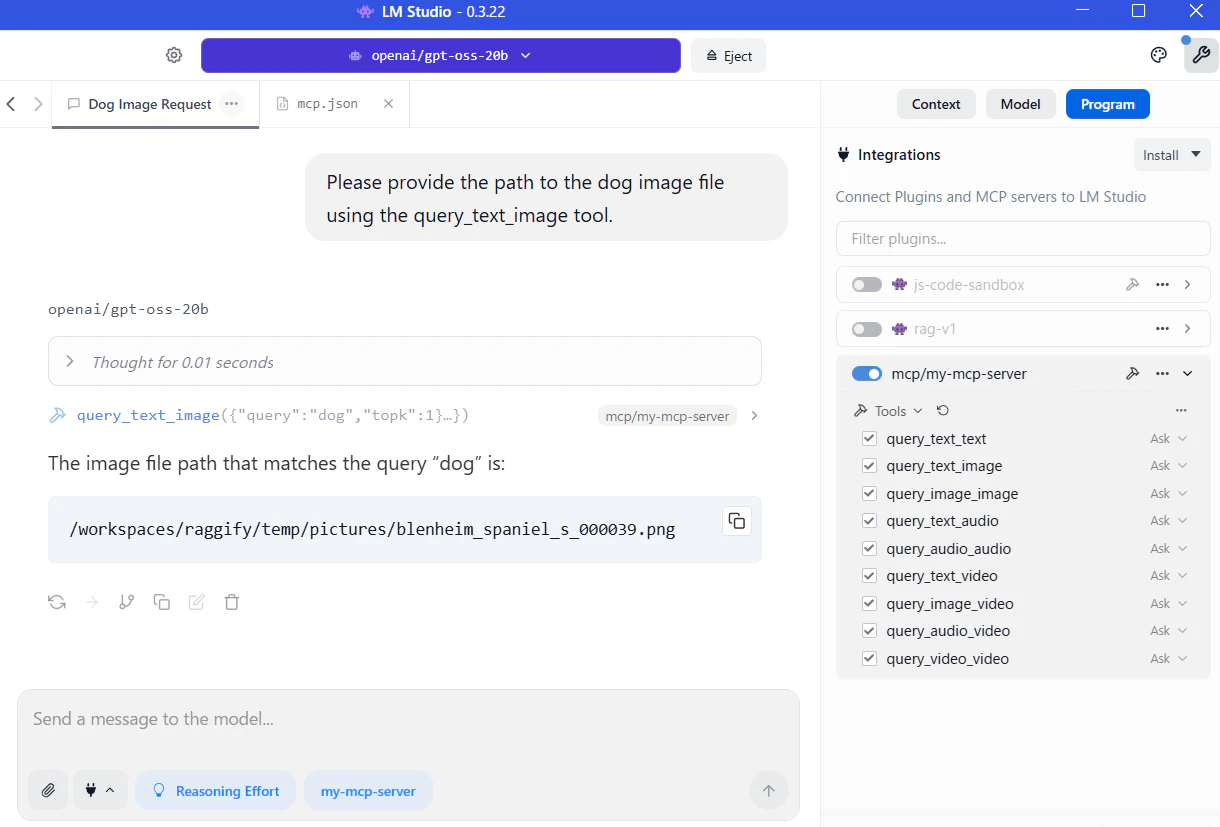Viewport: 1220px width, 827px height.
Task: Uncheck the query_text_video tool
Action: pos(869,576)
